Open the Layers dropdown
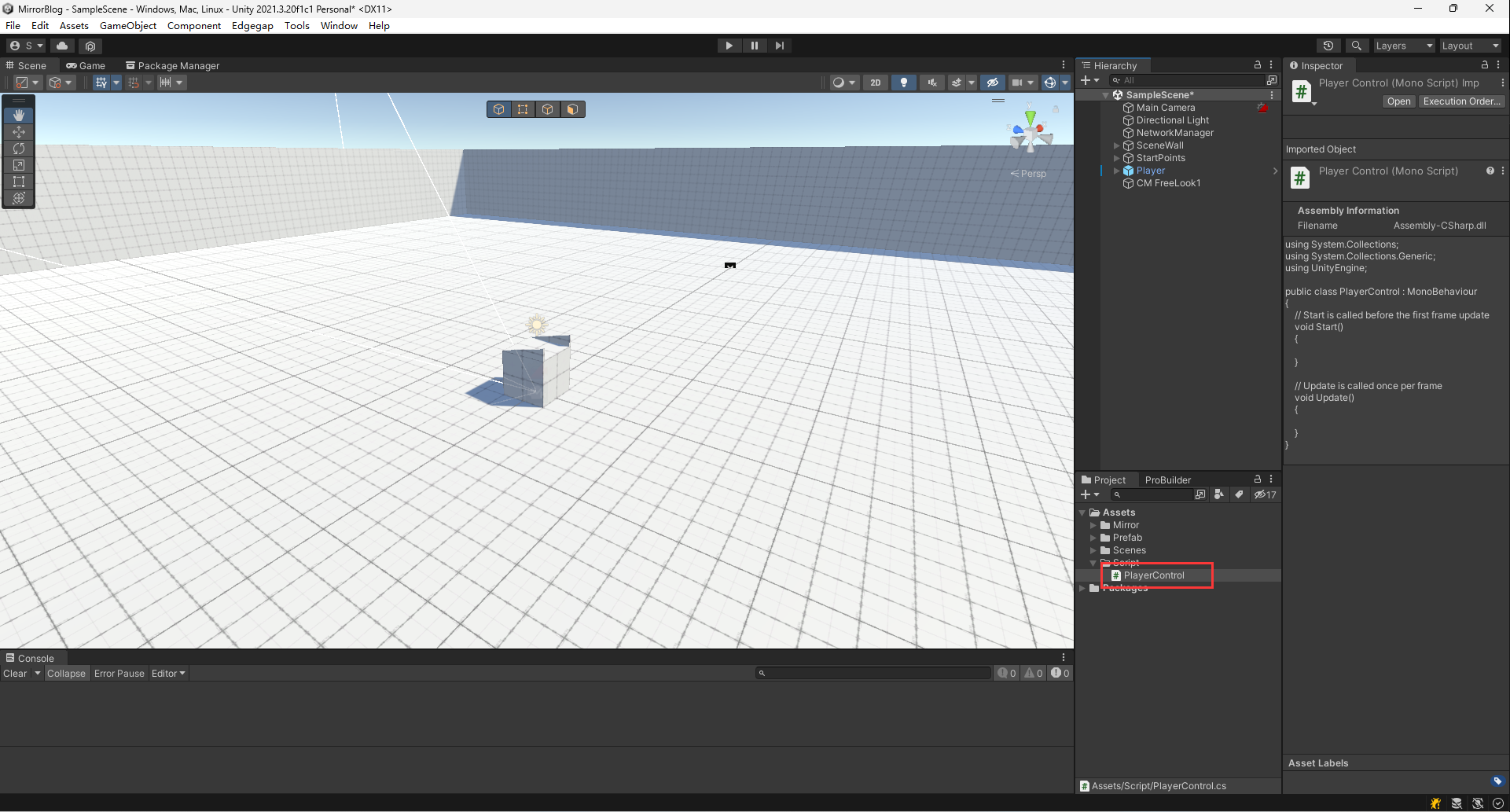The width and height of the screenshot is (1510, 812). click(x=1404, y=46)
